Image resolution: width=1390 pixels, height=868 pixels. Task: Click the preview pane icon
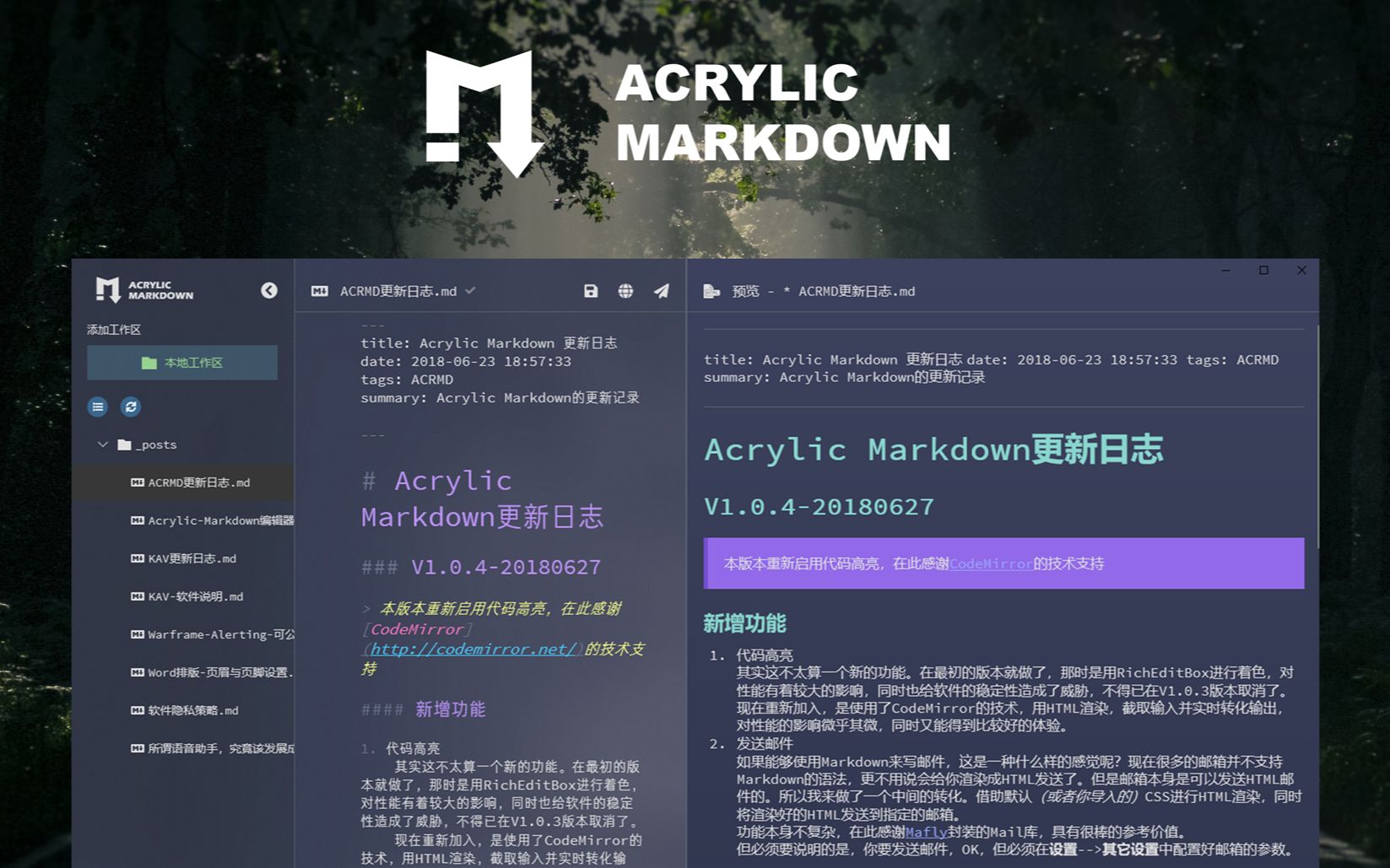[x=711, y=291]
